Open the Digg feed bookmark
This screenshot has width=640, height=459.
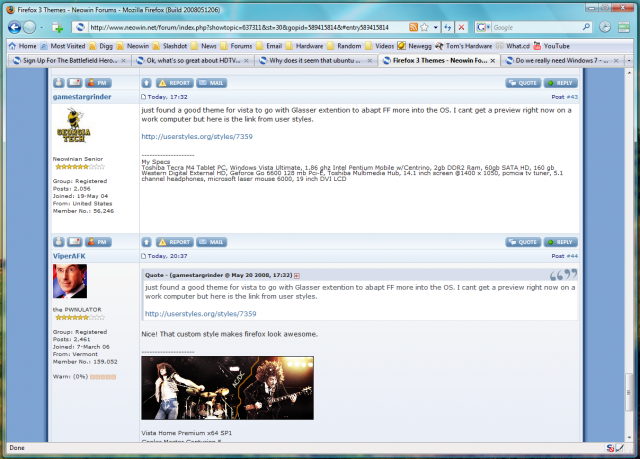(101, 46)
